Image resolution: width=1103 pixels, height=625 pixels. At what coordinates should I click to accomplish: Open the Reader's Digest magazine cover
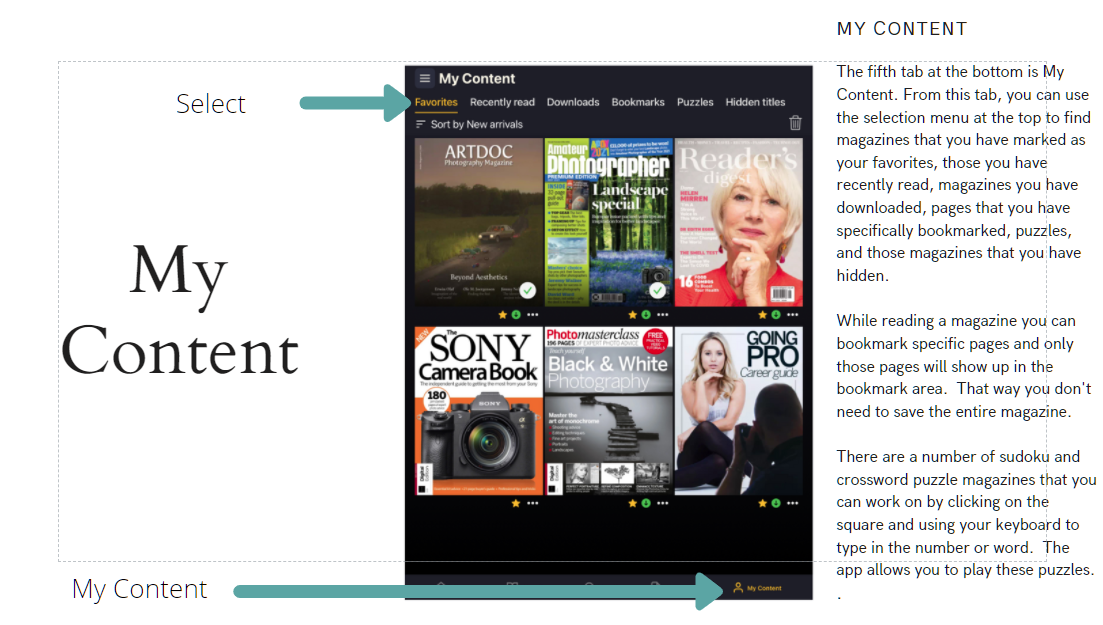(x=738, y=222)
